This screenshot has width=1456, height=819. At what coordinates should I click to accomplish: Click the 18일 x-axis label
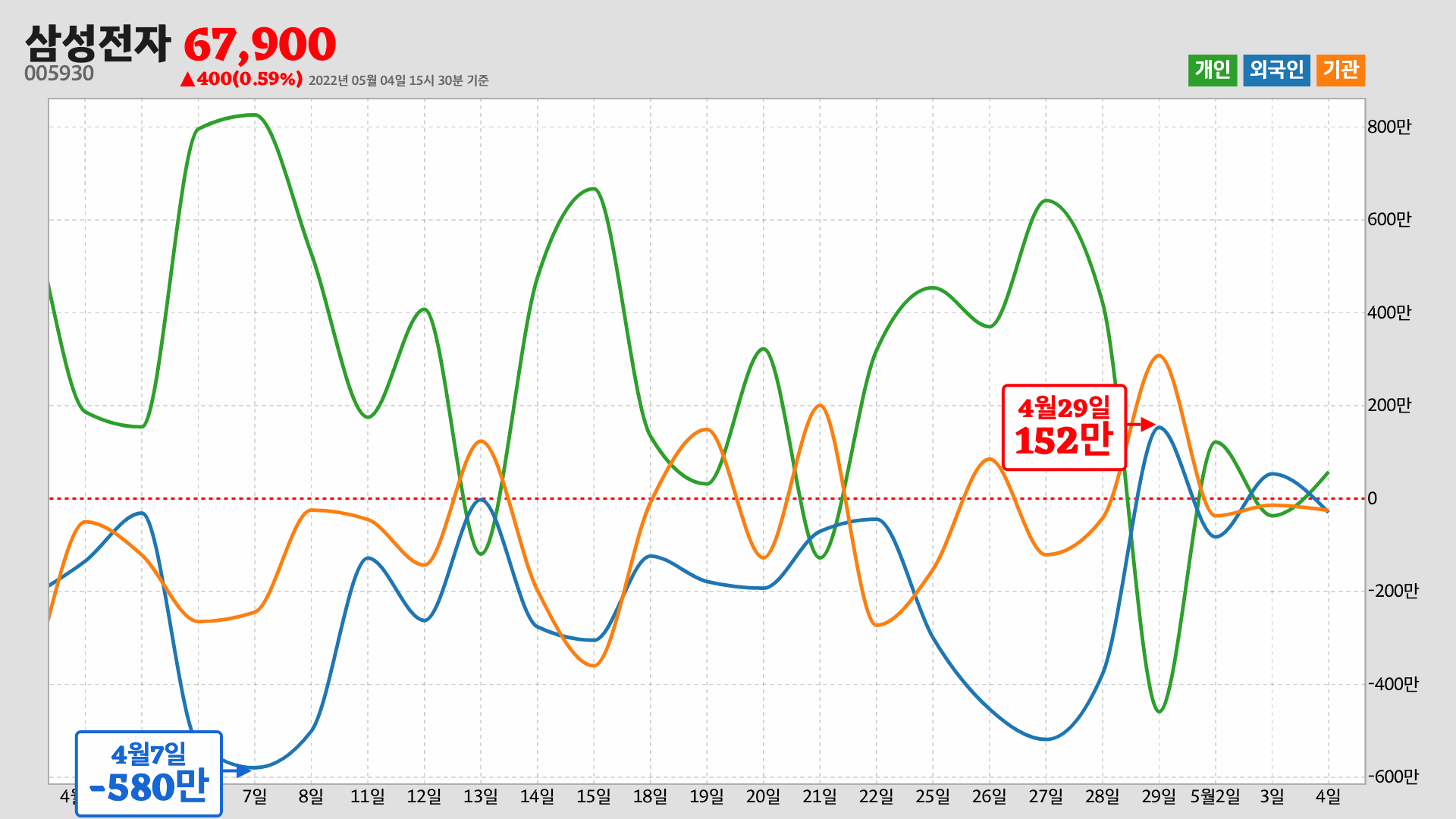pos(650,796)
